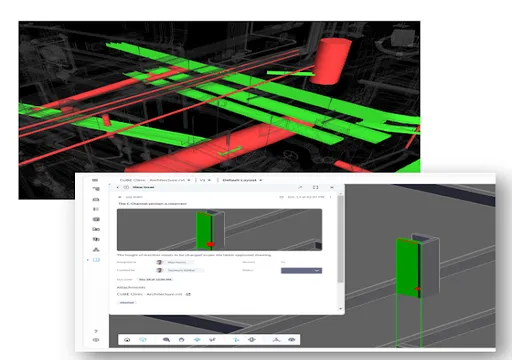Click the Internal tag under Attachments
This screenshot has height=360, width=512.
[x=127, y=302]
